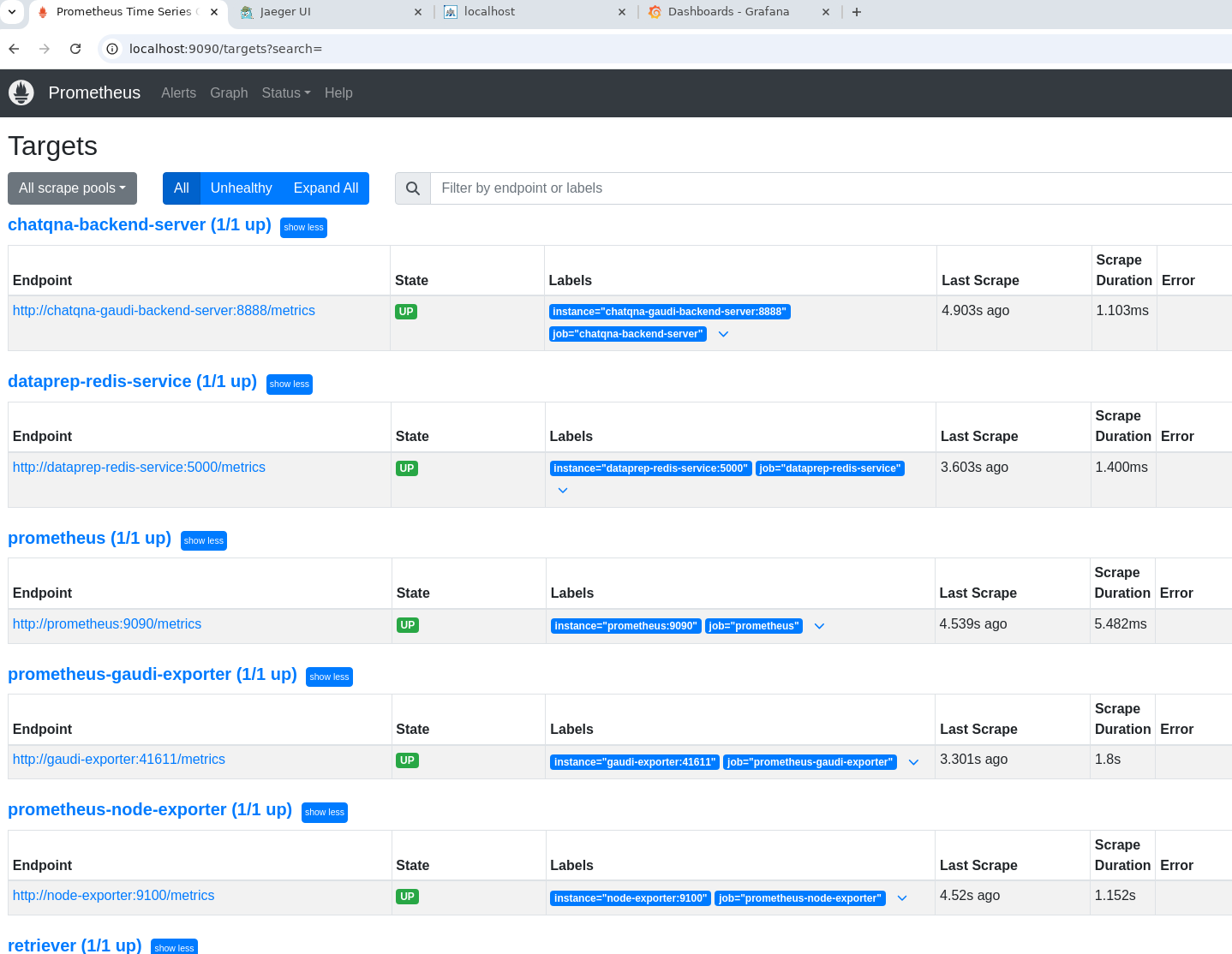Click chatqna-backend-server (1/1 up) heading
Viewport: 1232px width, 954px height.
[140, 225]
